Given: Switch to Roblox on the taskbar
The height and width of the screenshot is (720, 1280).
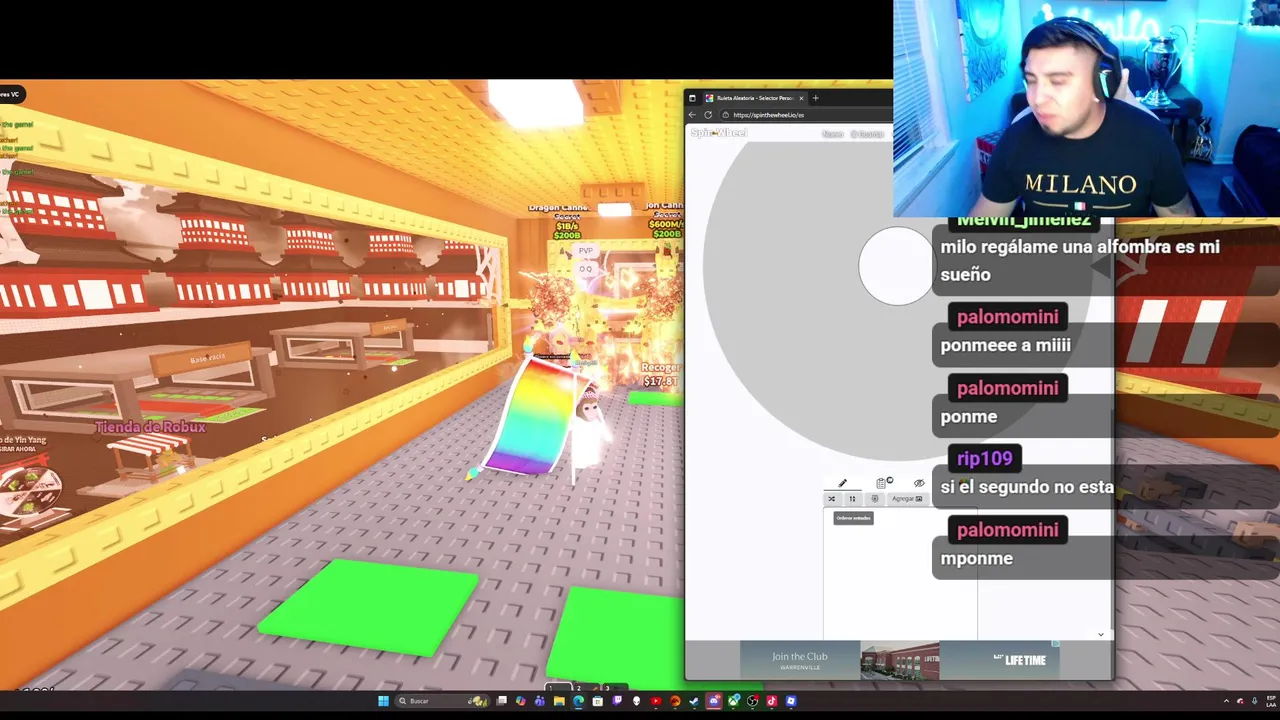Looking at the screenshot, I should (791, 701).
